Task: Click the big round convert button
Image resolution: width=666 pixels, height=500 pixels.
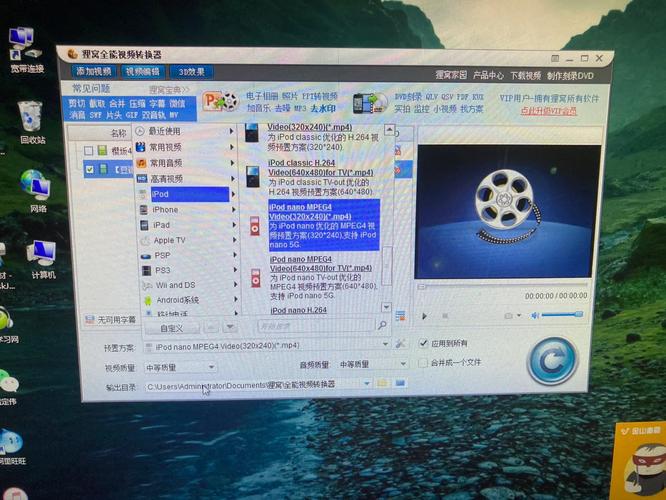Action: point(552,361)
